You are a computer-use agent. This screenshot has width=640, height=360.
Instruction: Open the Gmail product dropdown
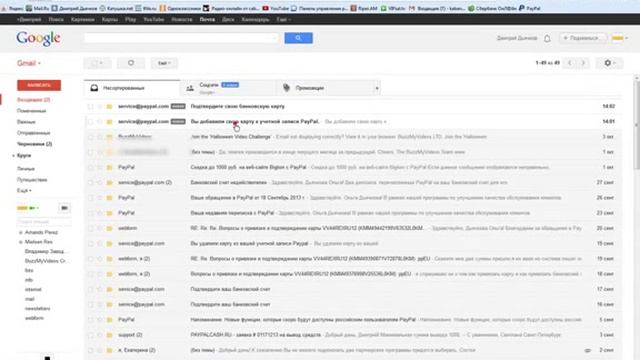tap(29, 63)
